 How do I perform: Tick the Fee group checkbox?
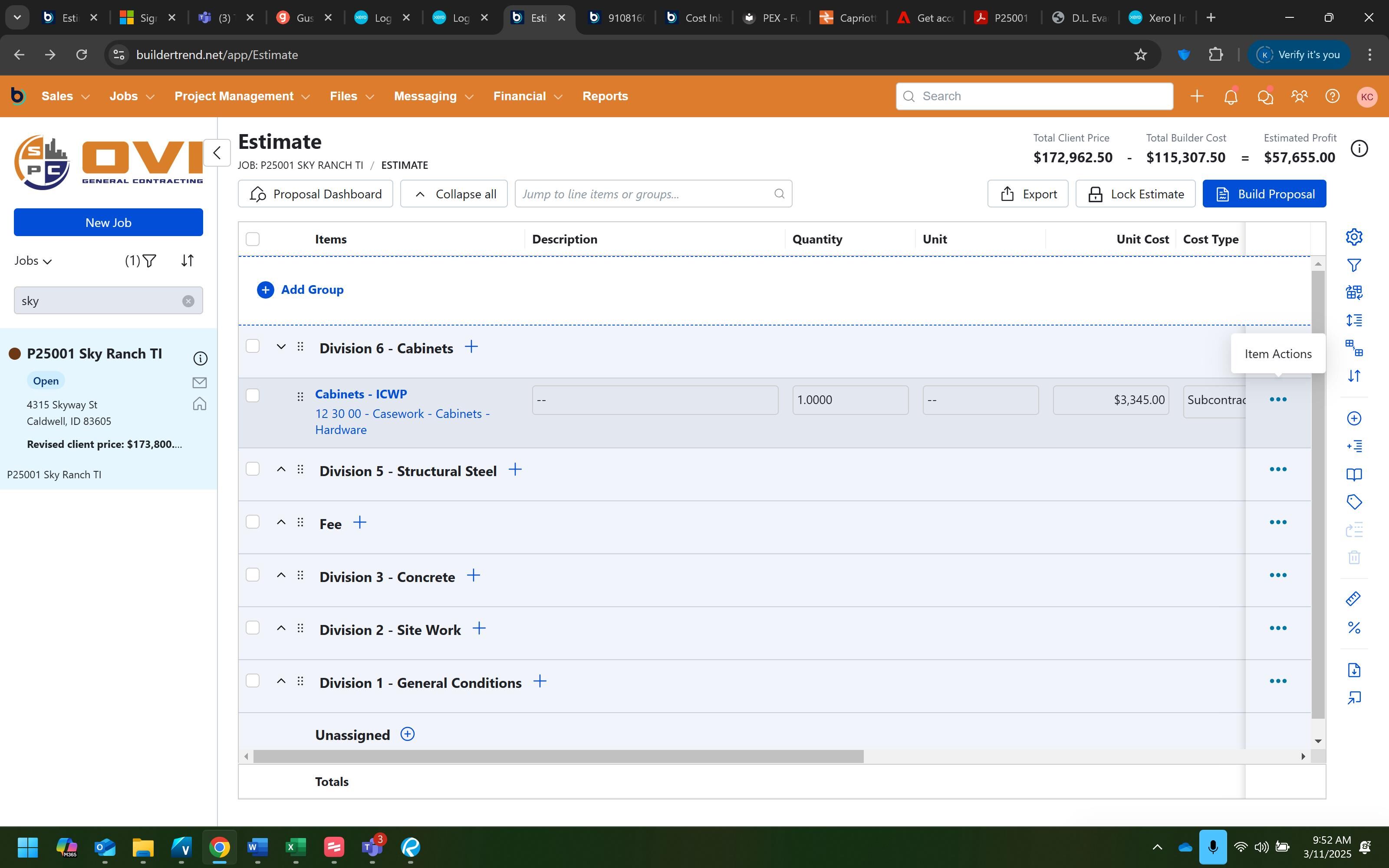[x=253, y=522]
